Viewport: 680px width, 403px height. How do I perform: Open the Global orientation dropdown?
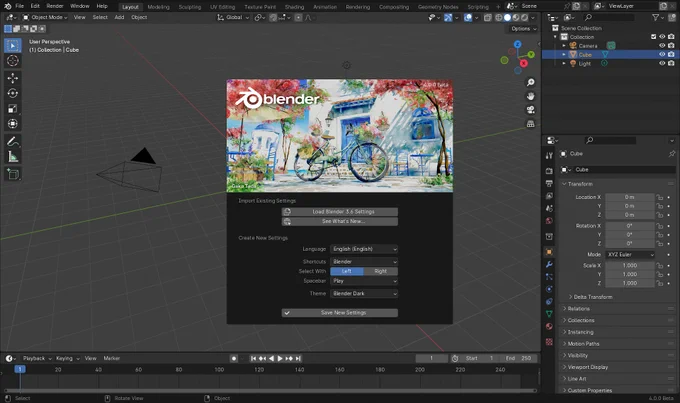[x=233, y=17]
